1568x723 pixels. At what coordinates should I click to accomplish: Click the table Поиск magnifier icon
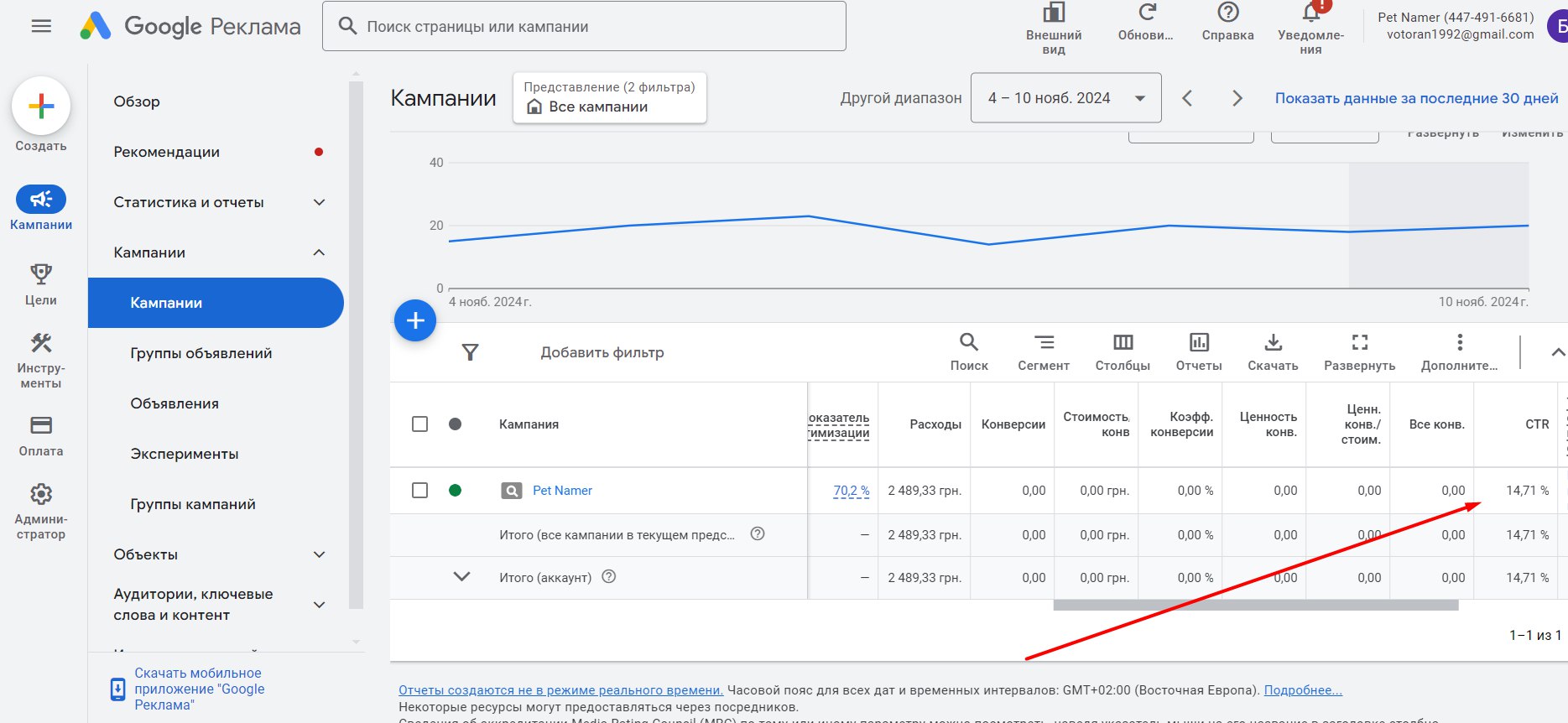coord(969,342)
